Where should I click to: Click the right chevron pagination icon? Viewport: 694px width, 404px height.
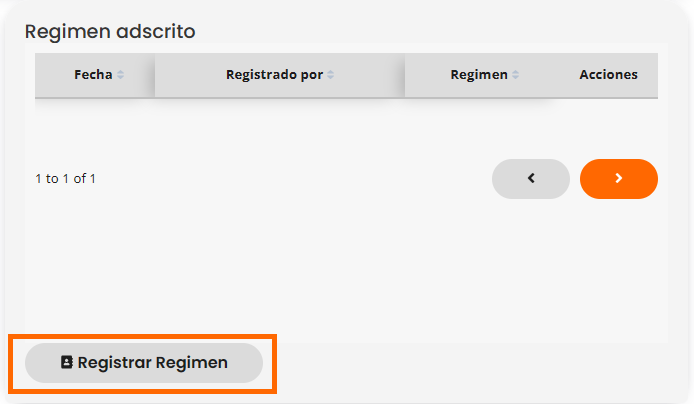click(x=619, y=178)
